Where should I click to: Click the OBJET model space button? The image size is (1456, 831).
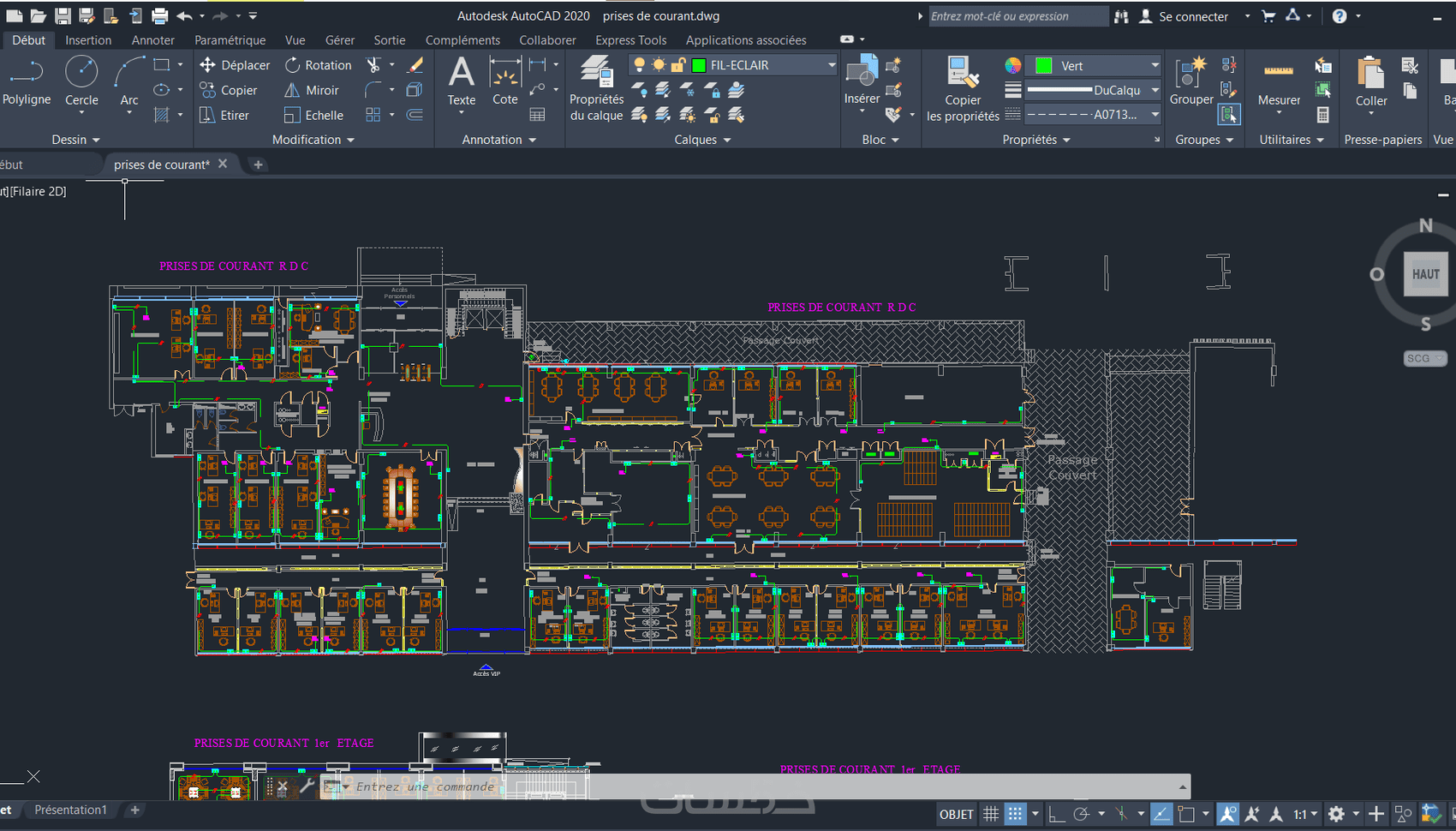(956, 814)
